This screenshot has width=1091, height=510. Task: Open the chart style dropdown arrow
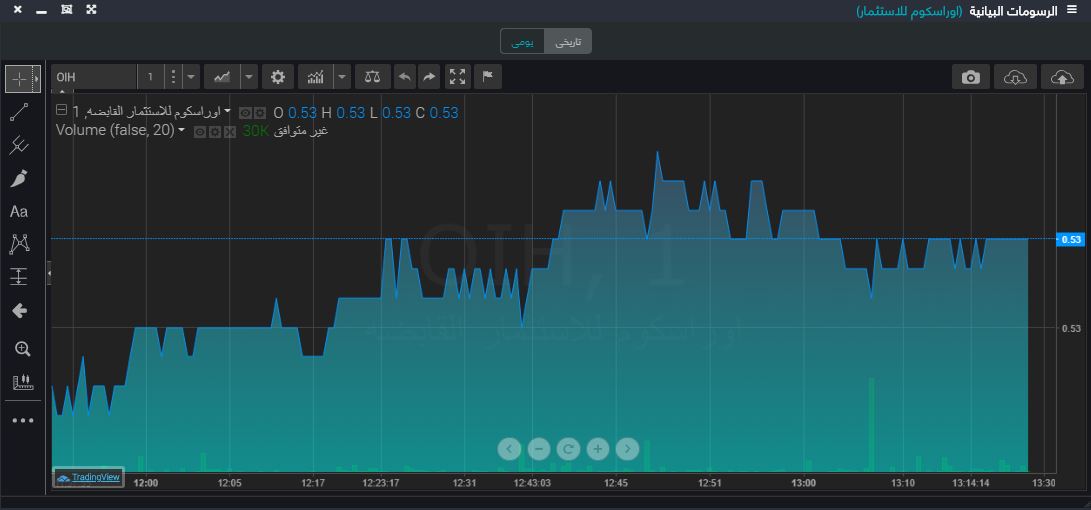[x=248, y=77]
